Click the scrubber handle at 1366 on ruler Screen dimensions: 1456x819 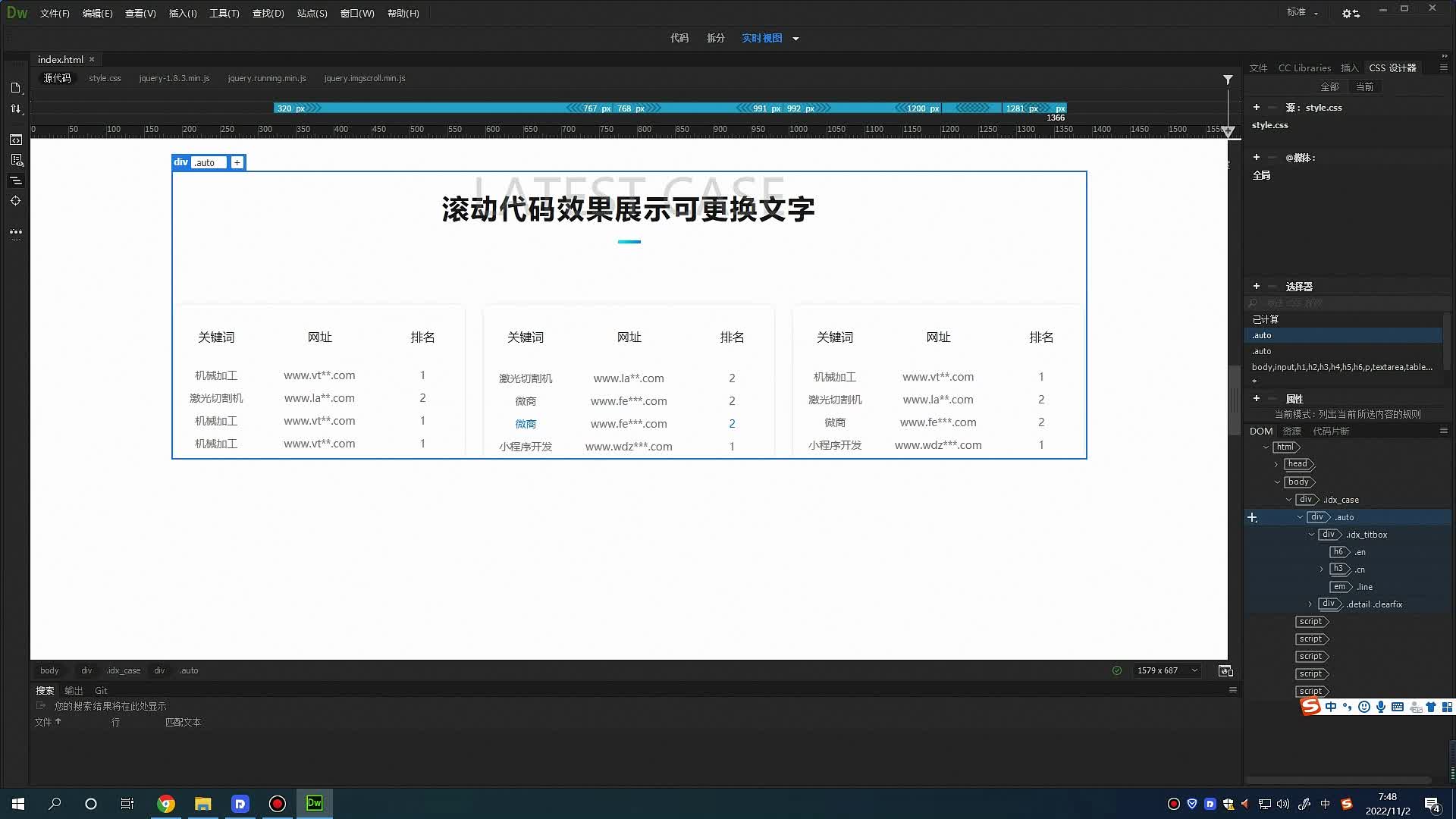pos(1228,132)
